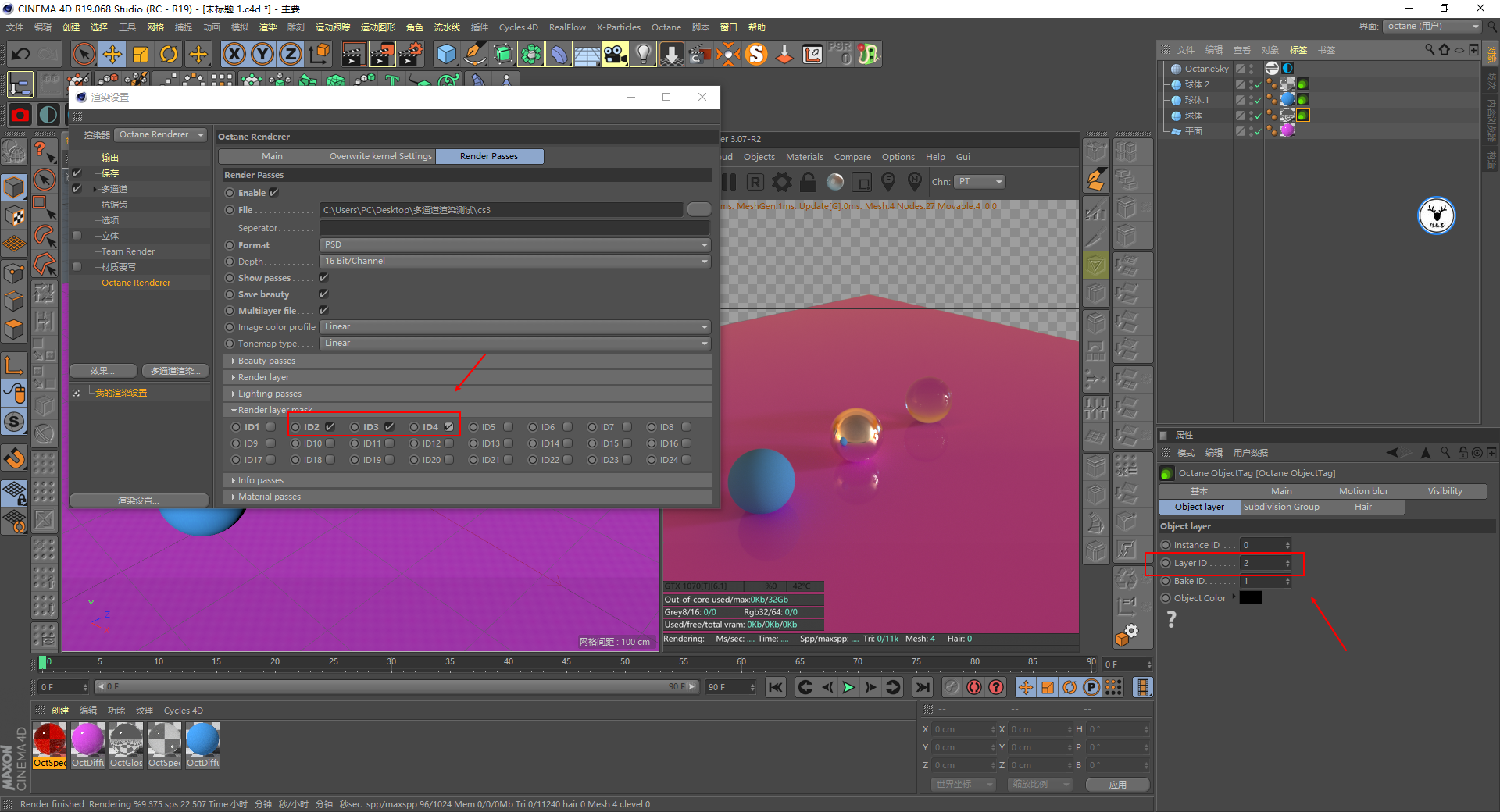
Task: Open the Motion blur tab in attributes
Action: (1363, 491)
